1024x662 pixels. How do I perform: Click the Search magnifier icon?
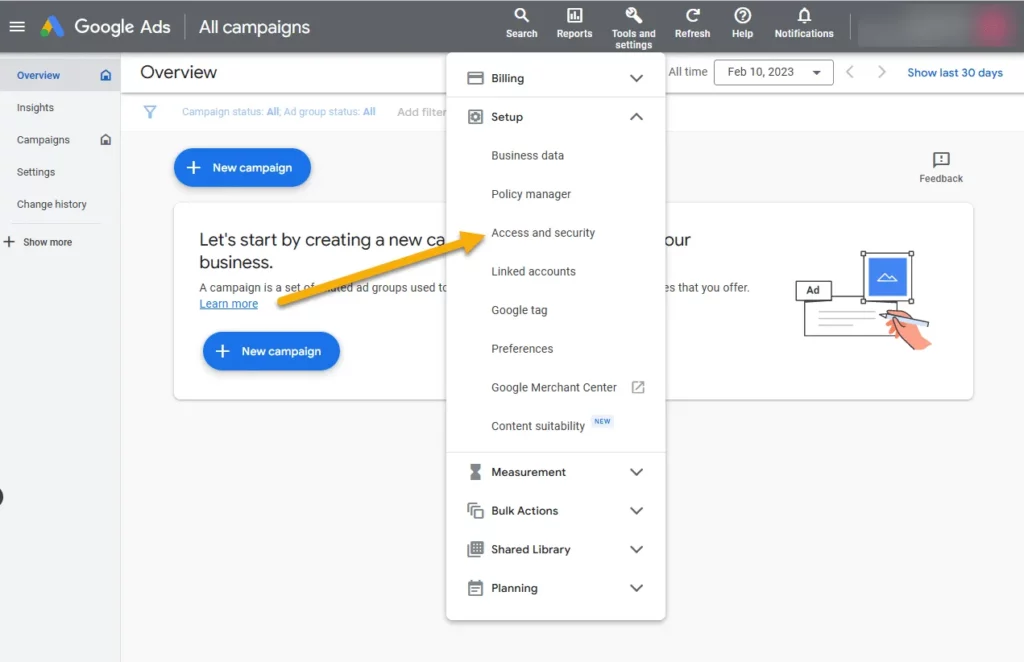point(521,16)
